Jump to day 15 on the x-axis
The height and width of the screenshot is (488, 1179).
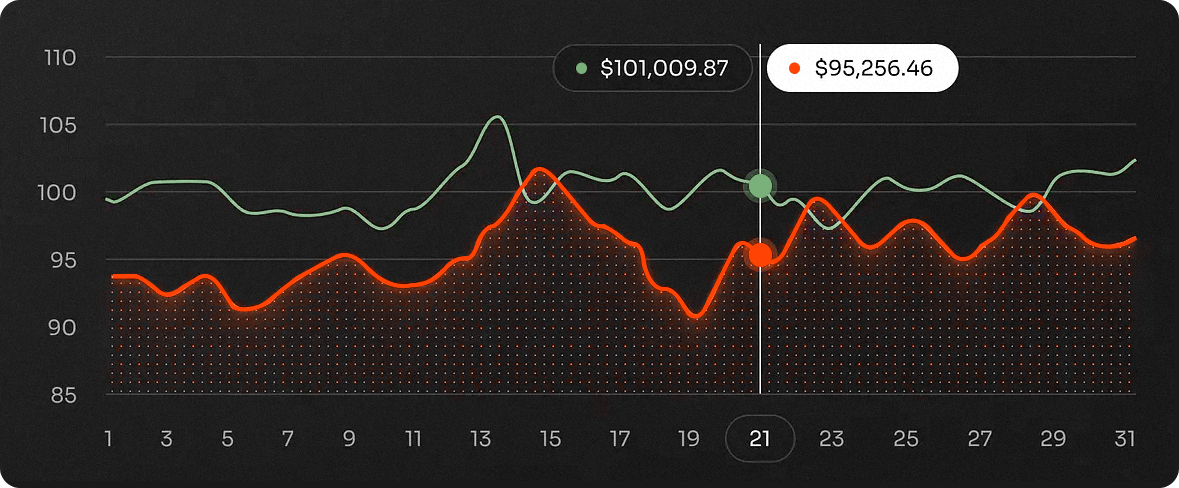(x=550, y=438)
